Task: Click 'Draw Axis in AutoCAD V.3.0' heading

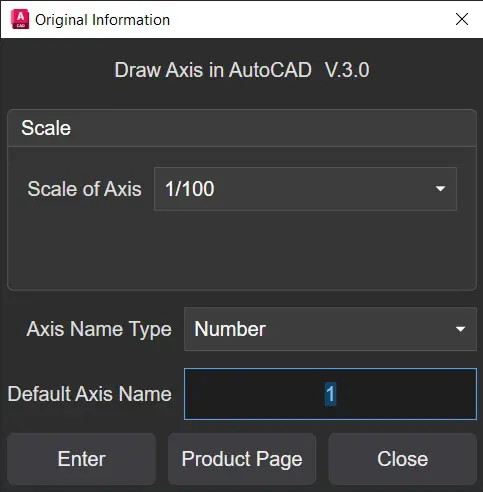Action: [242, 70]
